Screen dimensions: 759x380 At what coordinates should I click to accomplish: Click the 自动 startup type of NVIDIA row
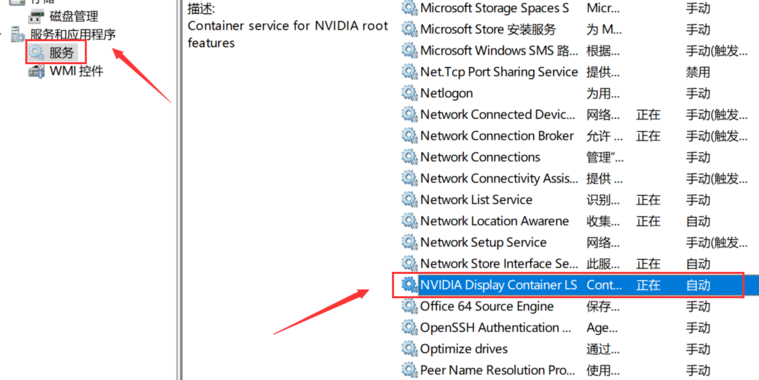pos(698,285)
